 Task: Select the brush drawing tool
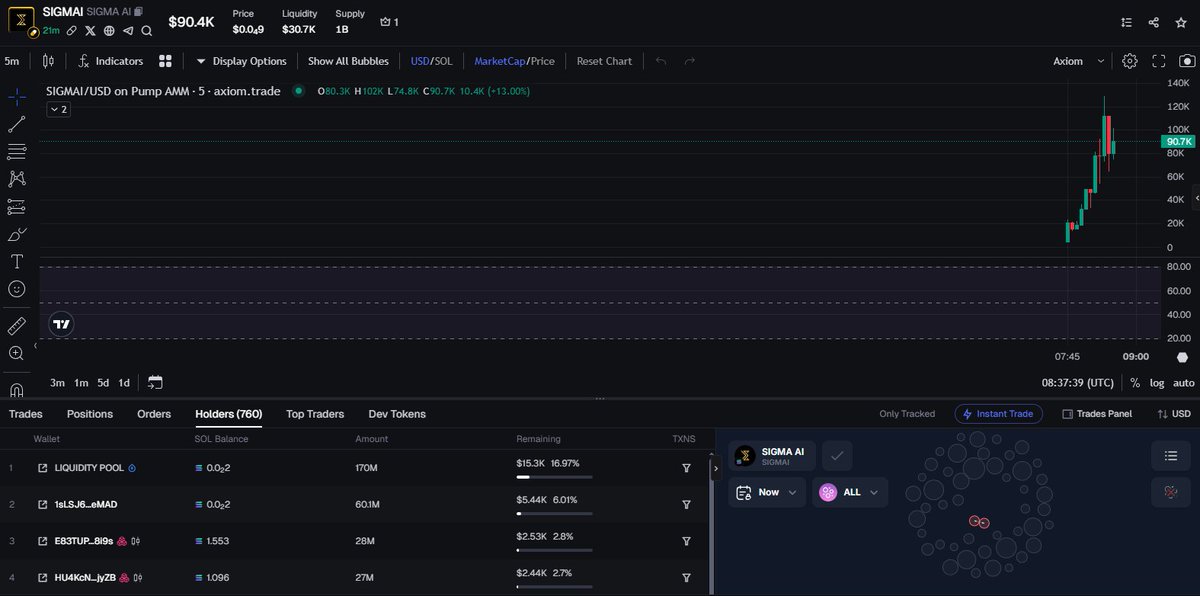(17, 234)
